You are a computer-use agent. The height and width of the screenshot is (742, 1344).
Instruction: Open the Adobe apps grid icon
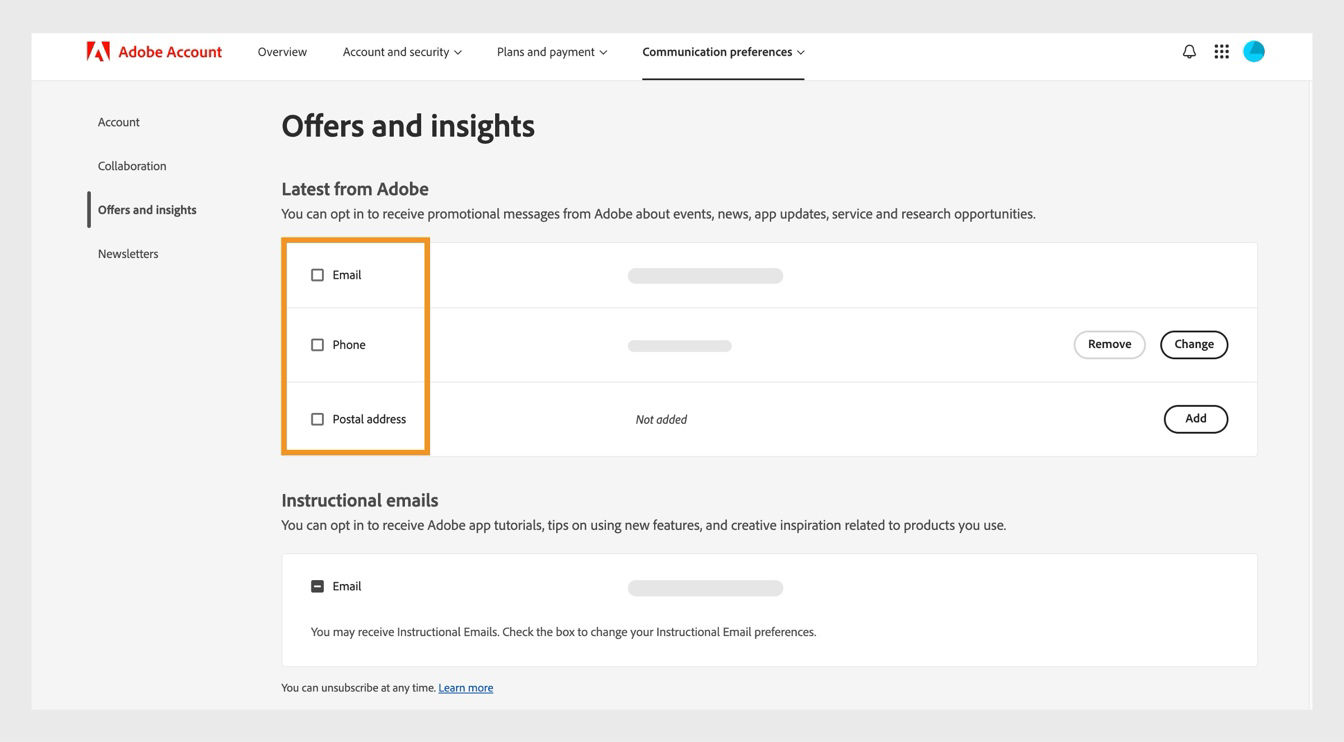pos(1221,51)
